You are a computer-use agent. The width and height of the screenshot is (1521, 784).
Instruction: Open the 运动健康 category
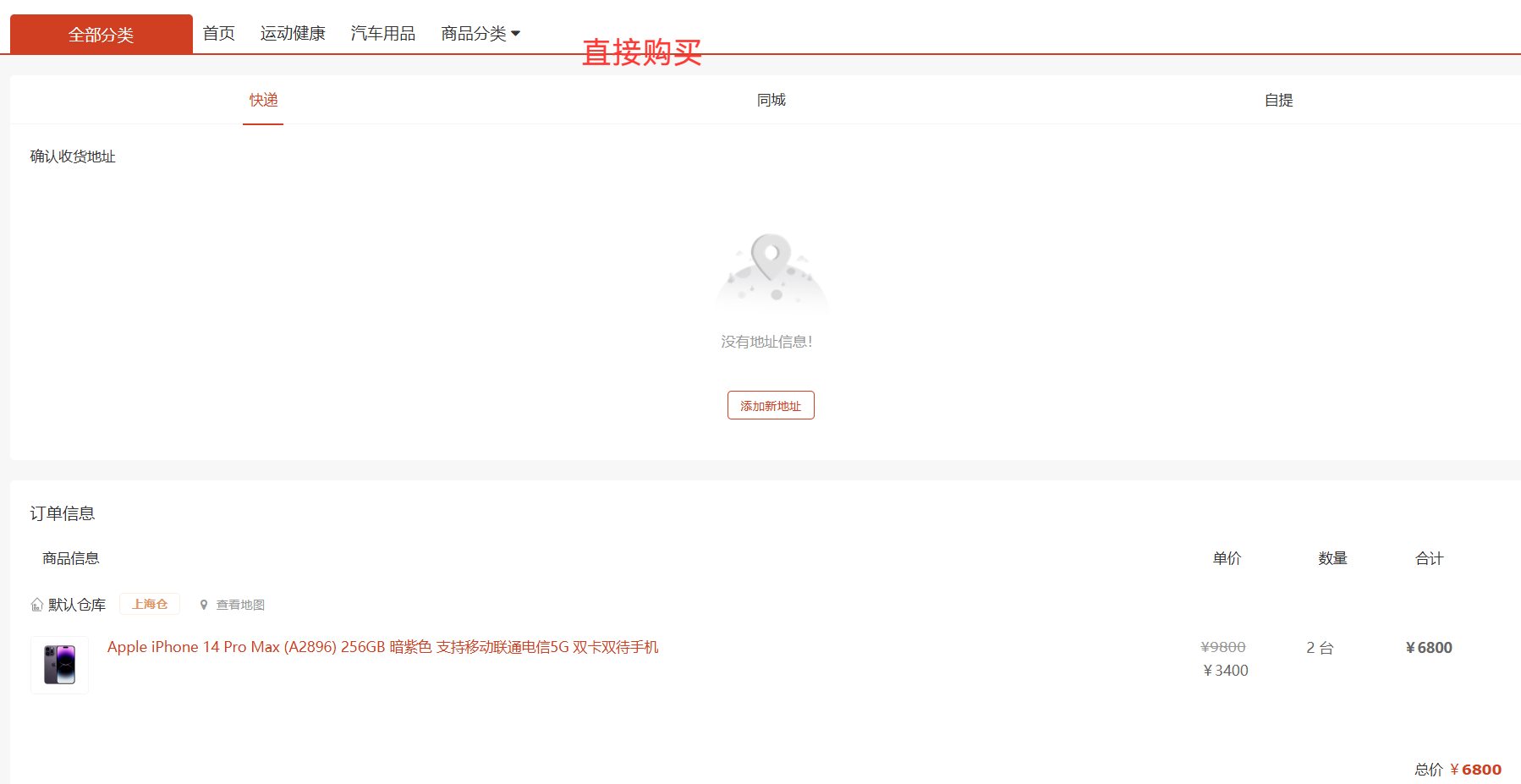pos(293,33)
